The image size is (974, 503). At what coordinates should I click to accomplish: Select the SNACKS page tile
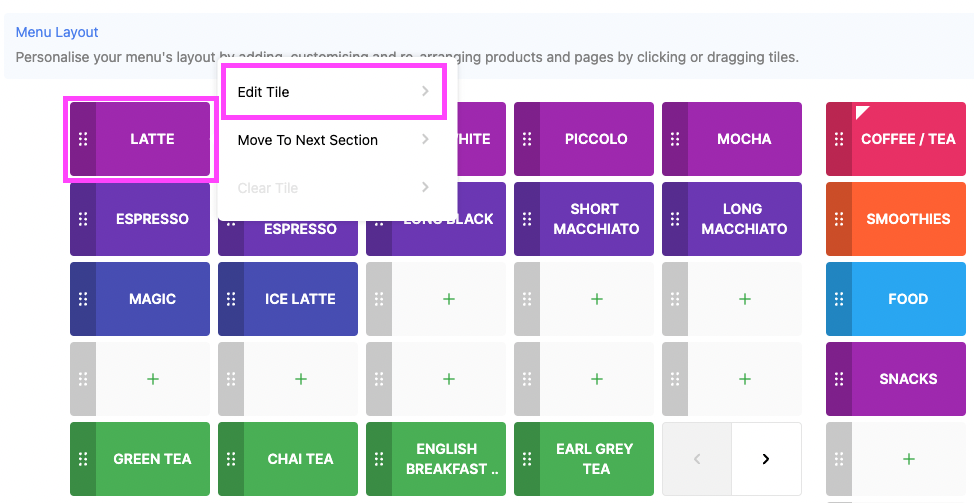[896, 379]
